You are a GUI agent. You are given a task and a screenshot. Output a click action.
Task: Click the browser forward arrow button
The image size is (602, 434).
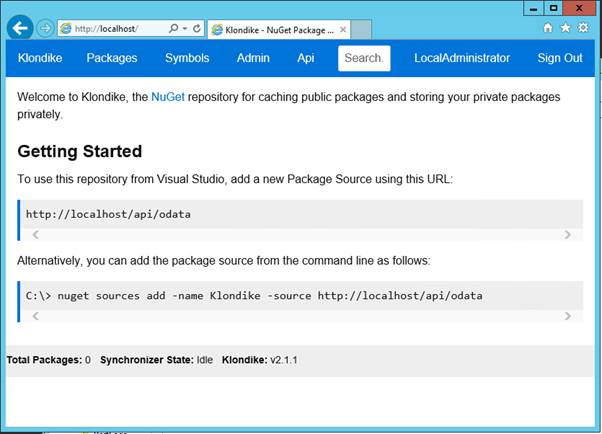45,28
